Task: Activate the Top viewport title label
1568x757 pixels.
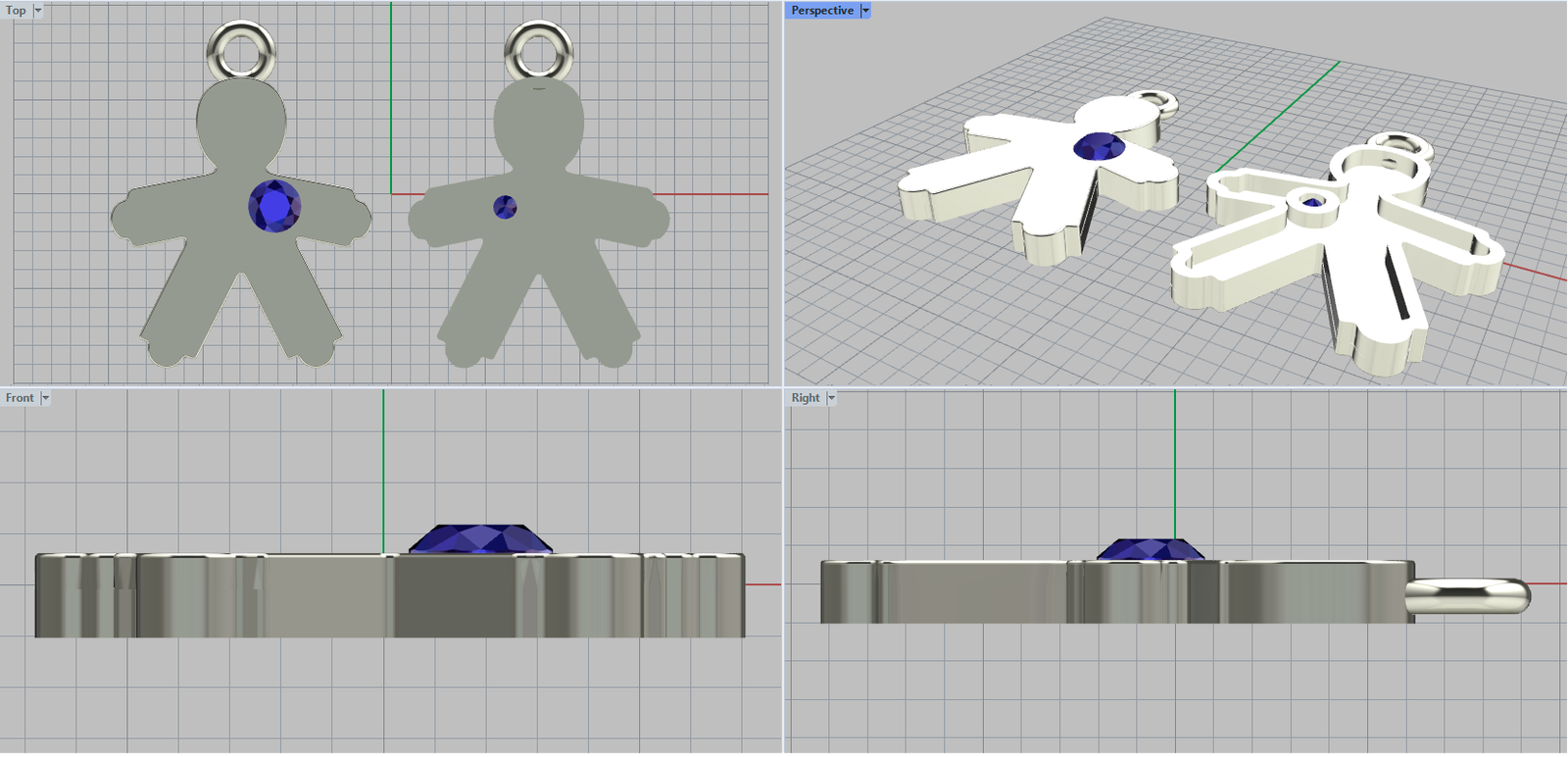Action: (x=17, y=11)
